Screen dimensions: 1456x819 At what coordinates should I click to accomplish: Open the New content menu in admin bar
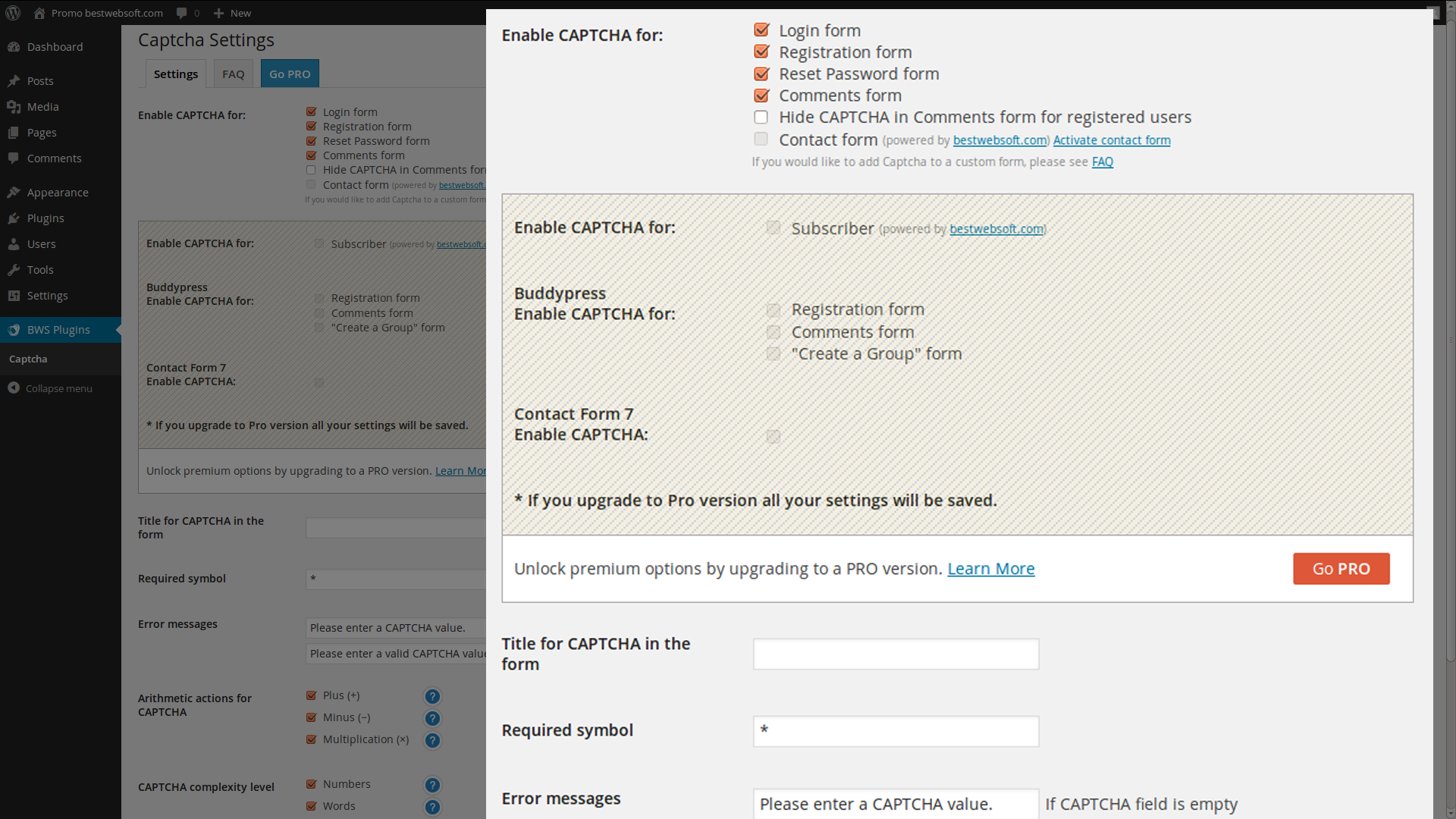[x=232, y=13]
